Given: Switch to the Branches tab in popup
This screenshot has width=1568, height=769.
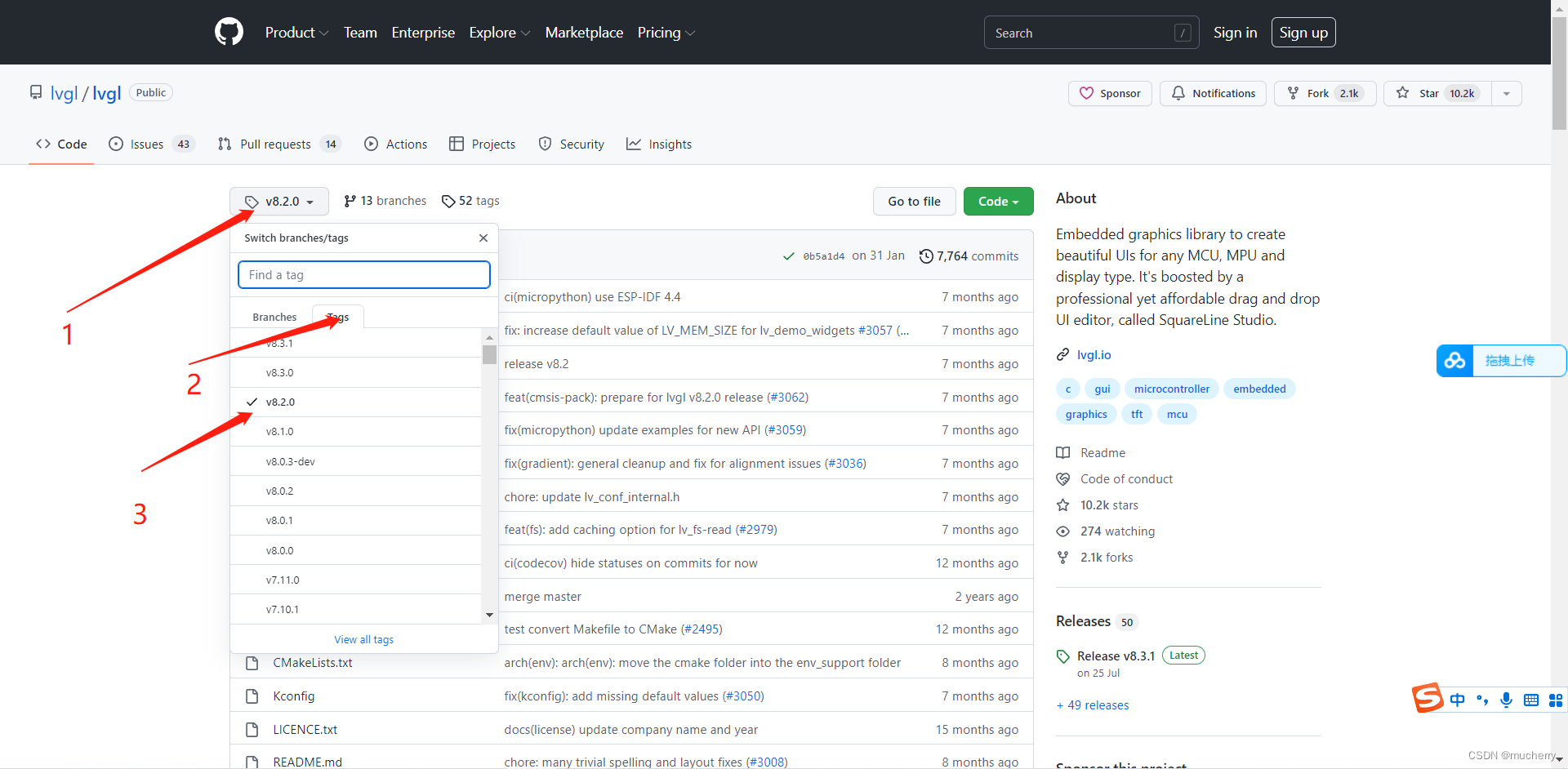Looking at the screenshot, I should (274, 317).
